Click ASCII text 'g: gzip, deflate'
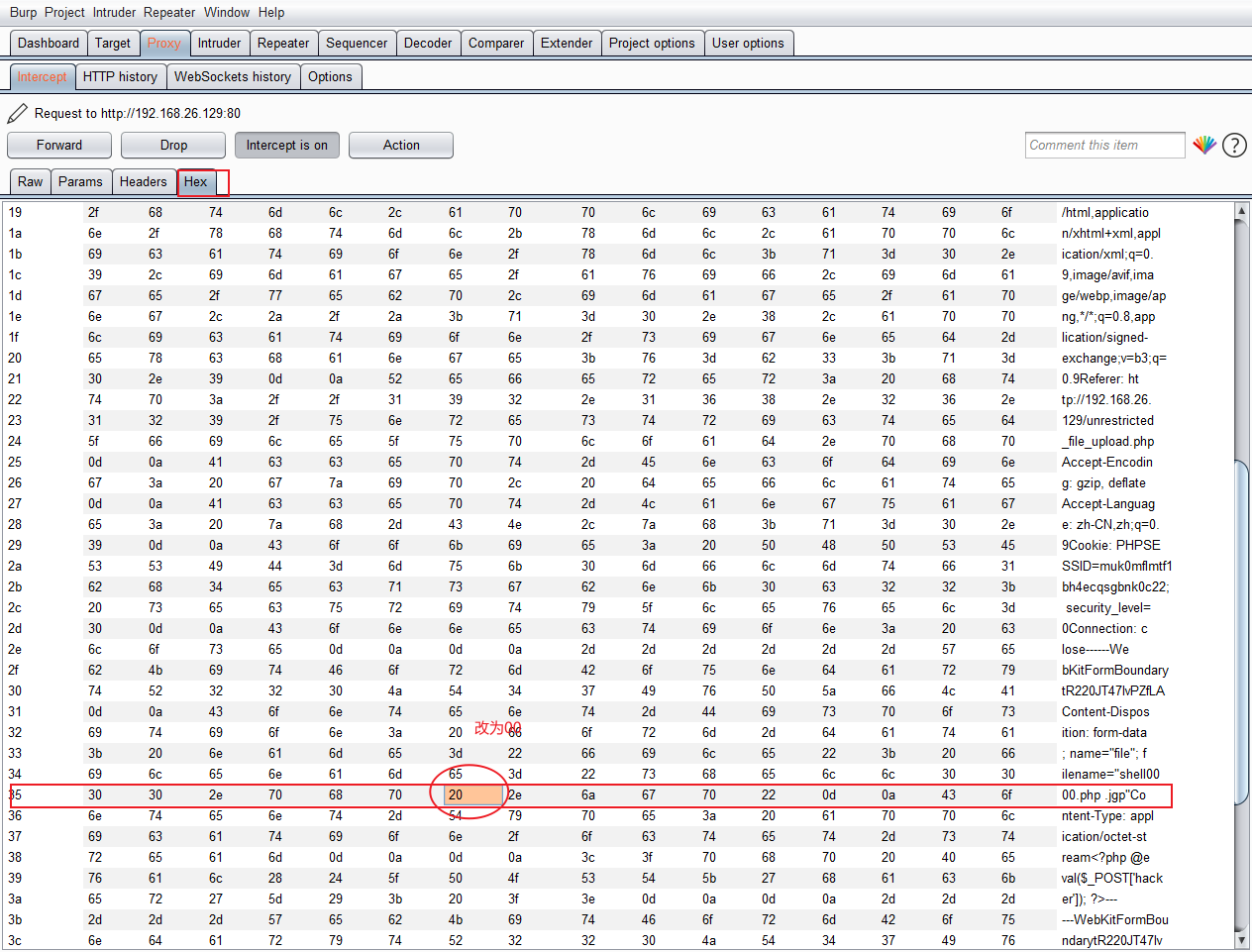Viewport: 1252px width, 952px height. 1103,482
